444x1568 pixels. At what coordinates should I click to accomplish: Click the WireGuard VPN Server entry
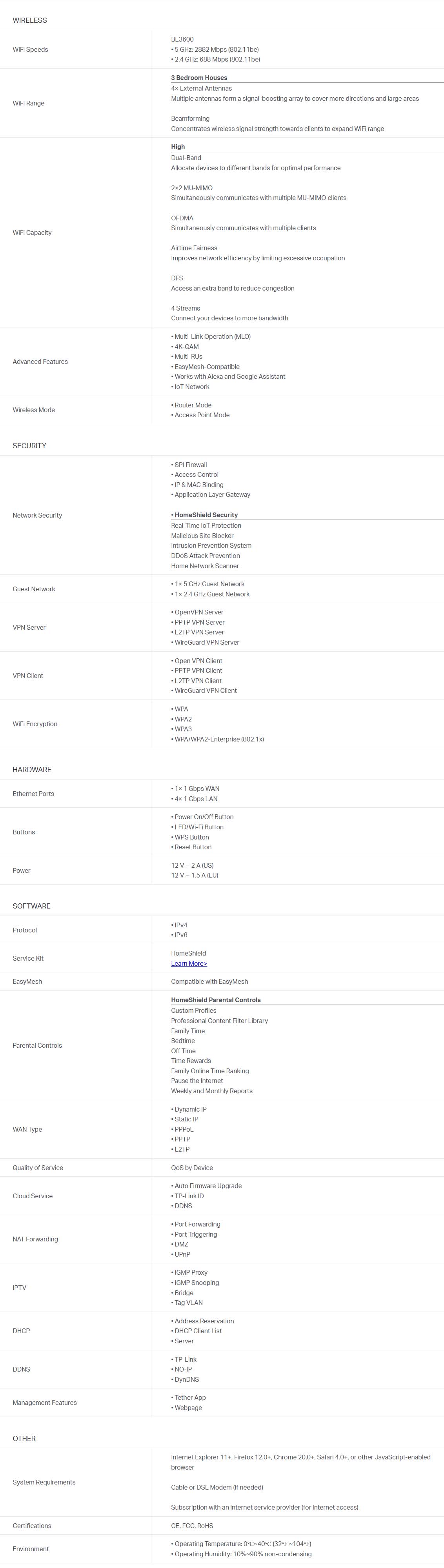pyautogui.click(x=207, y=642)
